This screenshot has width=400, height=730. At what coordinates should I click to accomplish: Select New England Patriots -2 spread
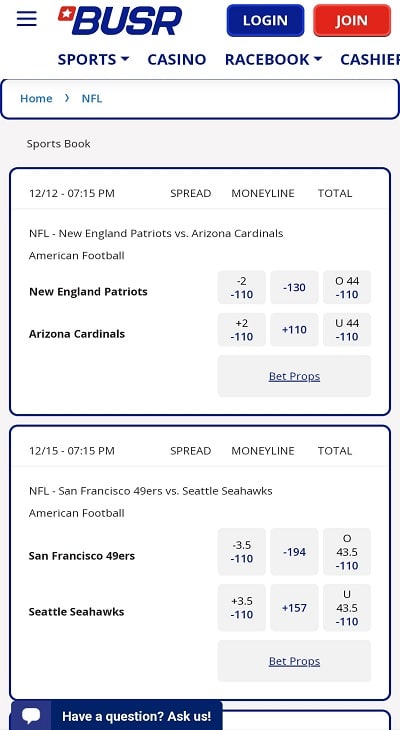(x=242, y=287)
